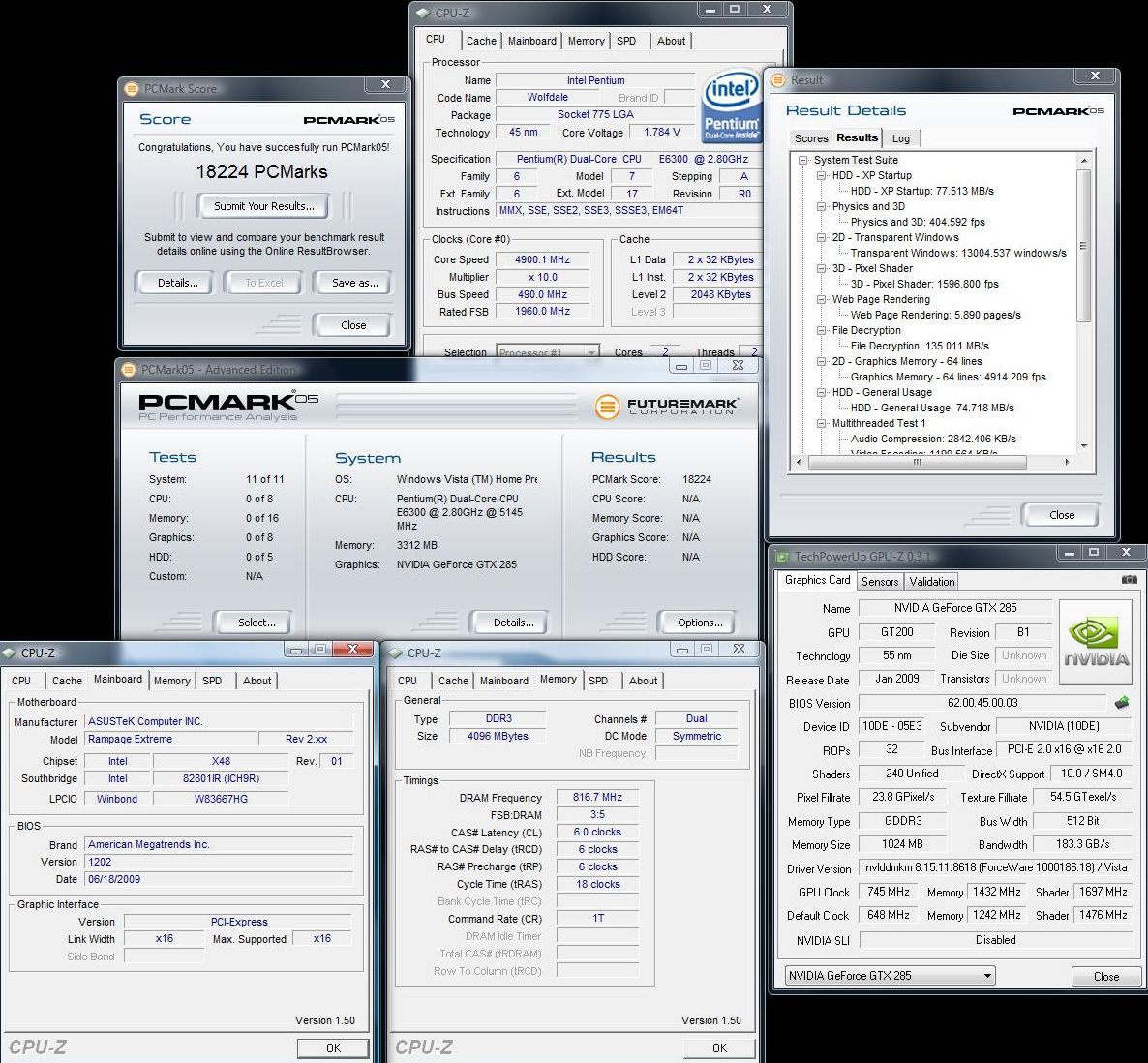Click the BIOS Version field in GPU-Z

pos(982,703)
